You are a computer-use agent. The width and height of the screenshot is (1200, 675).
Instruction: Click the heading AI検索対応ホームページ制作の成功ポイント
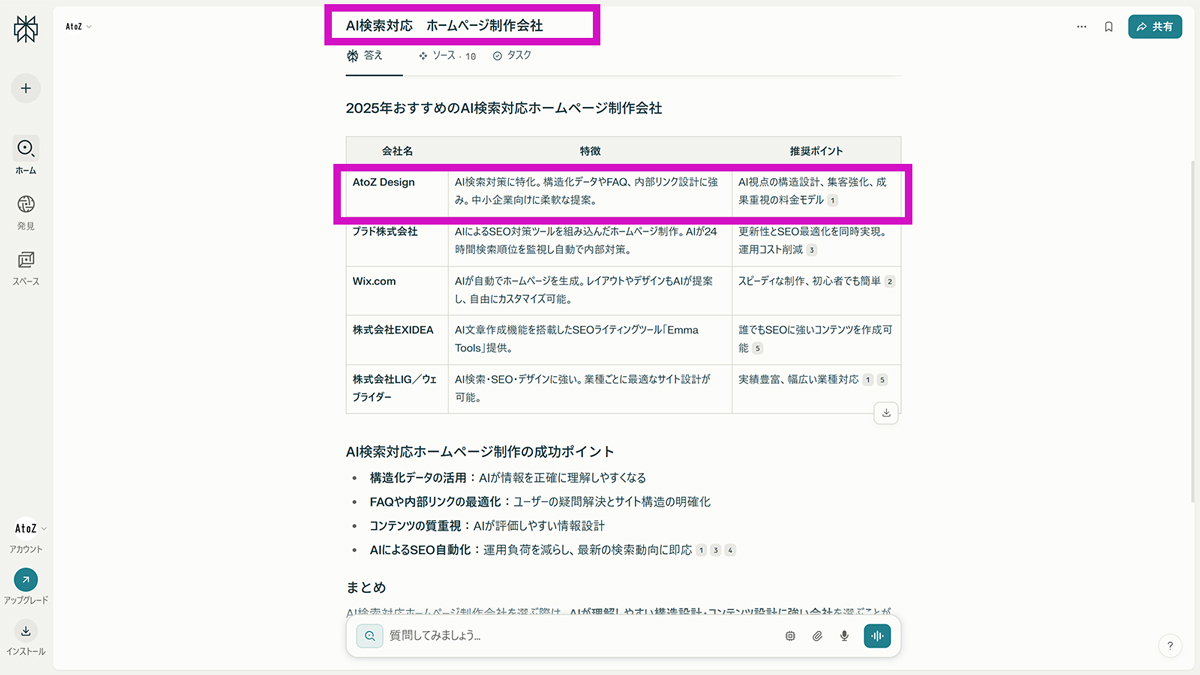pyautogui.click(x=480, y=452)
